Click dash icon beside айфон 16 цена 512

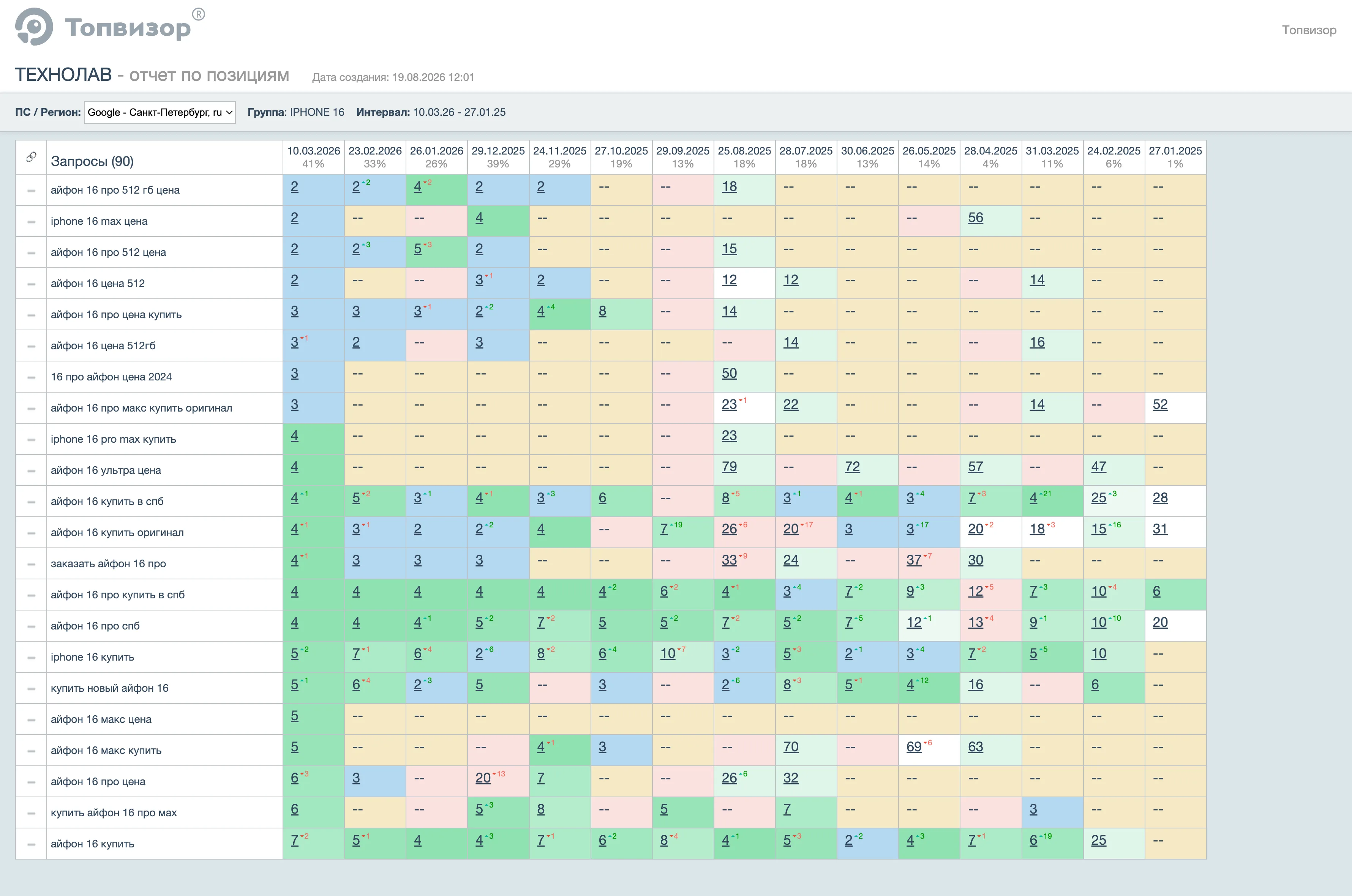click(x=32, y=284)
